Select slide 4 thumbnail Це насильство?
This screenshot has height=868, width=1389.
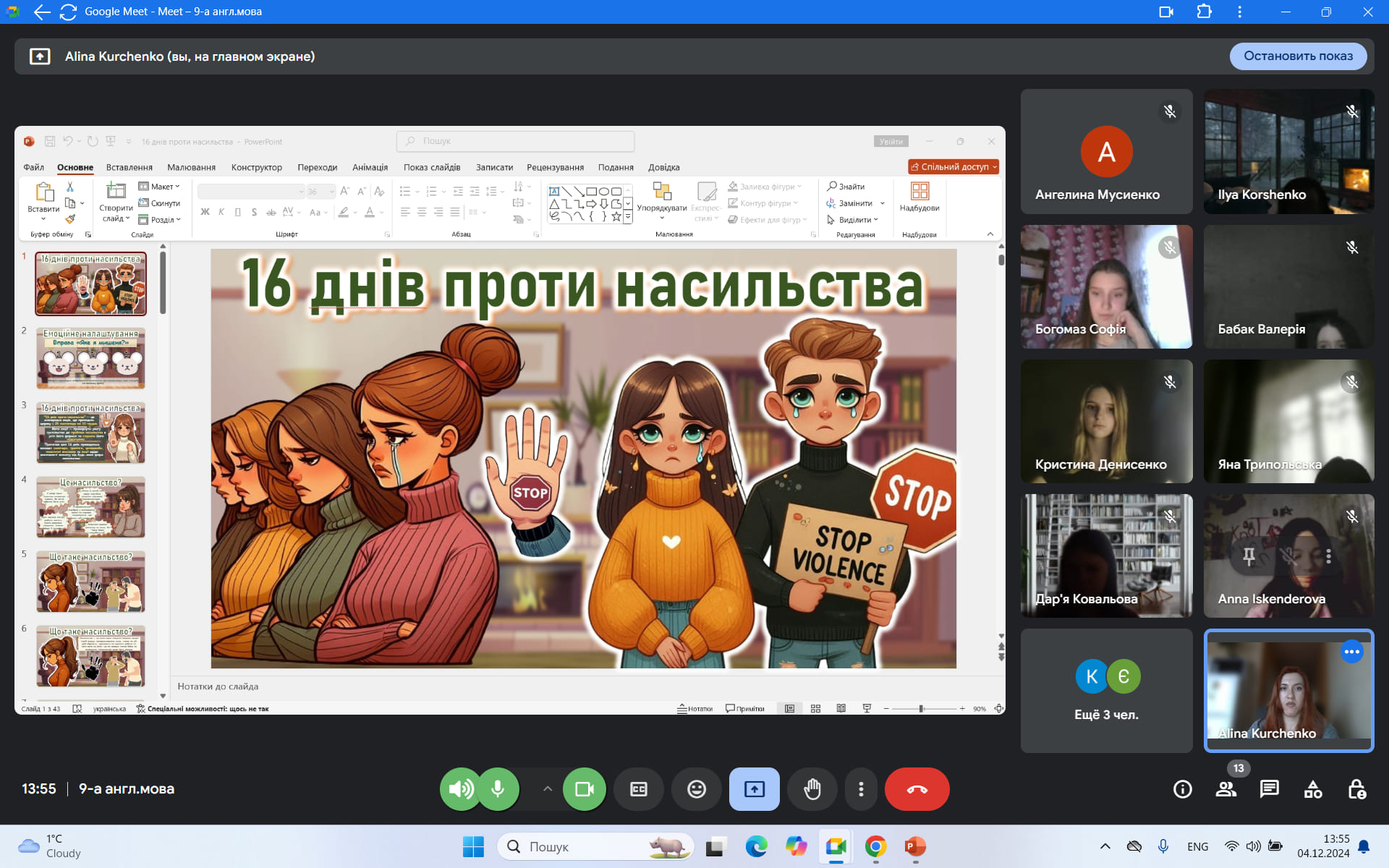[x=91, y=507]
